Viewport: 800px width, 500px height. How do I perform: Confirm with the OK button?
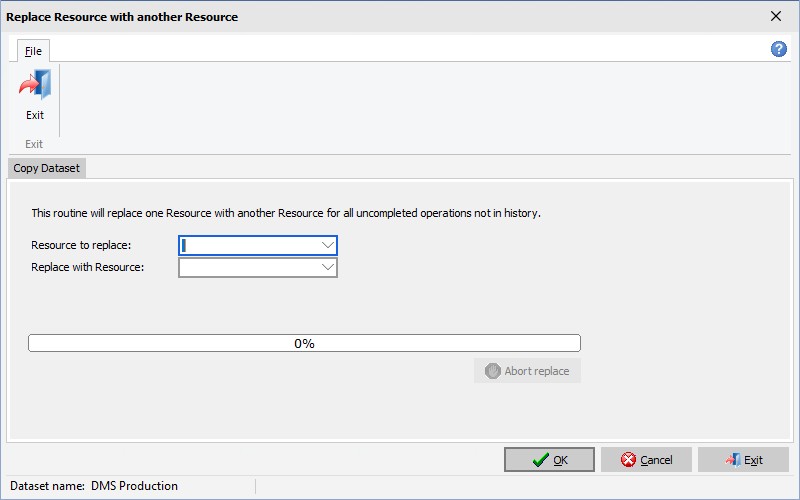[x=549, y=460]
